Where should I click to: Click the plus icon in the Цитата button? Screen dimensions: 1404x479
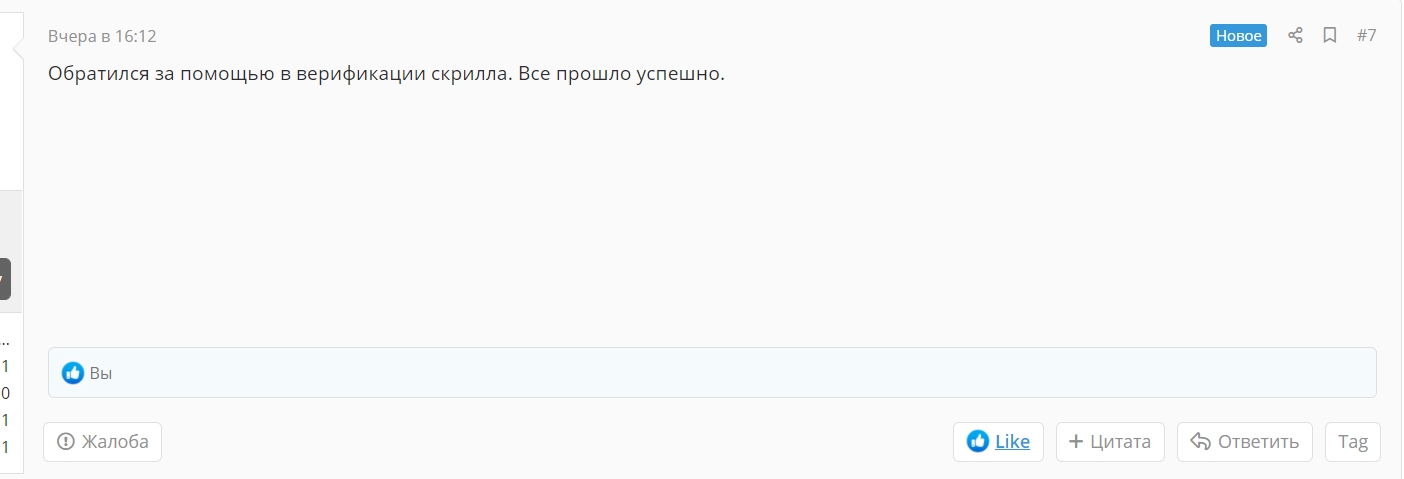point(1076,441)
